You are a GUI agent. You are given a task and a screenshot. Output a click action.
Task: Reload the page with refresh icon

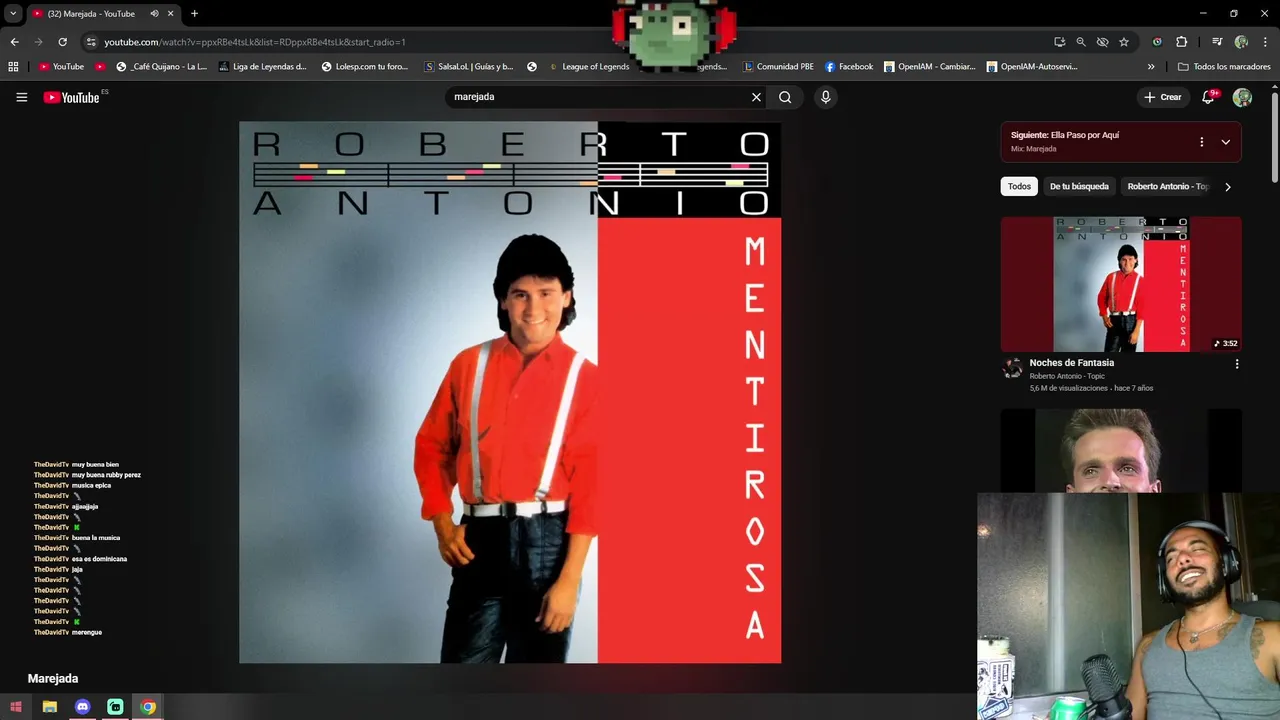click(x=62, y=42)
